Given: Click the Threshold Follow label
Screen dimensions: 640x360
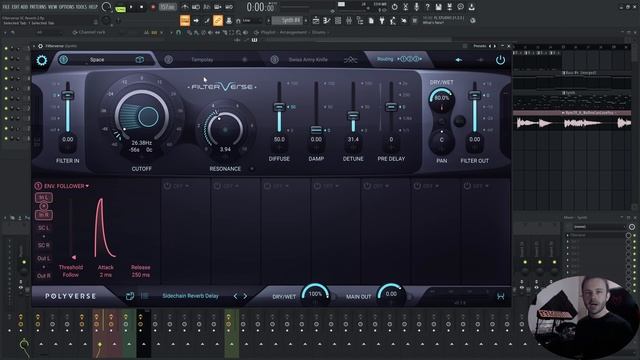Looking at the screenshot, I should tap(71, 271).
